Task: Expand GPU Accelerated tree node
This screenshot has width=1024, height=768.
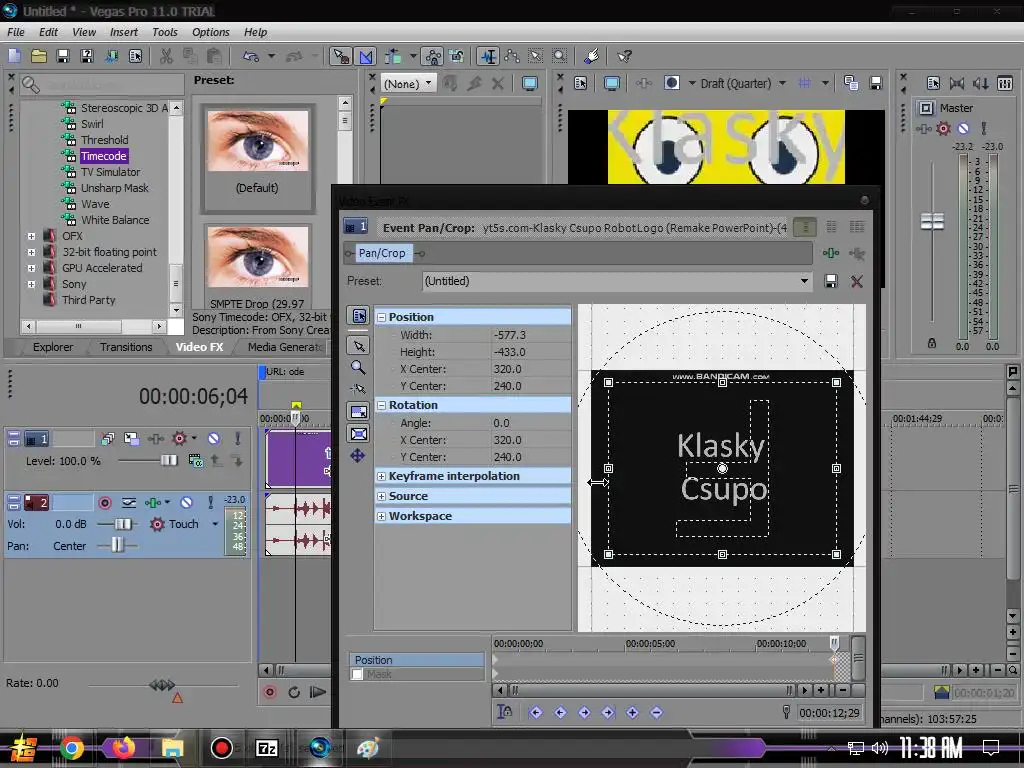Action: coord(31,268)
